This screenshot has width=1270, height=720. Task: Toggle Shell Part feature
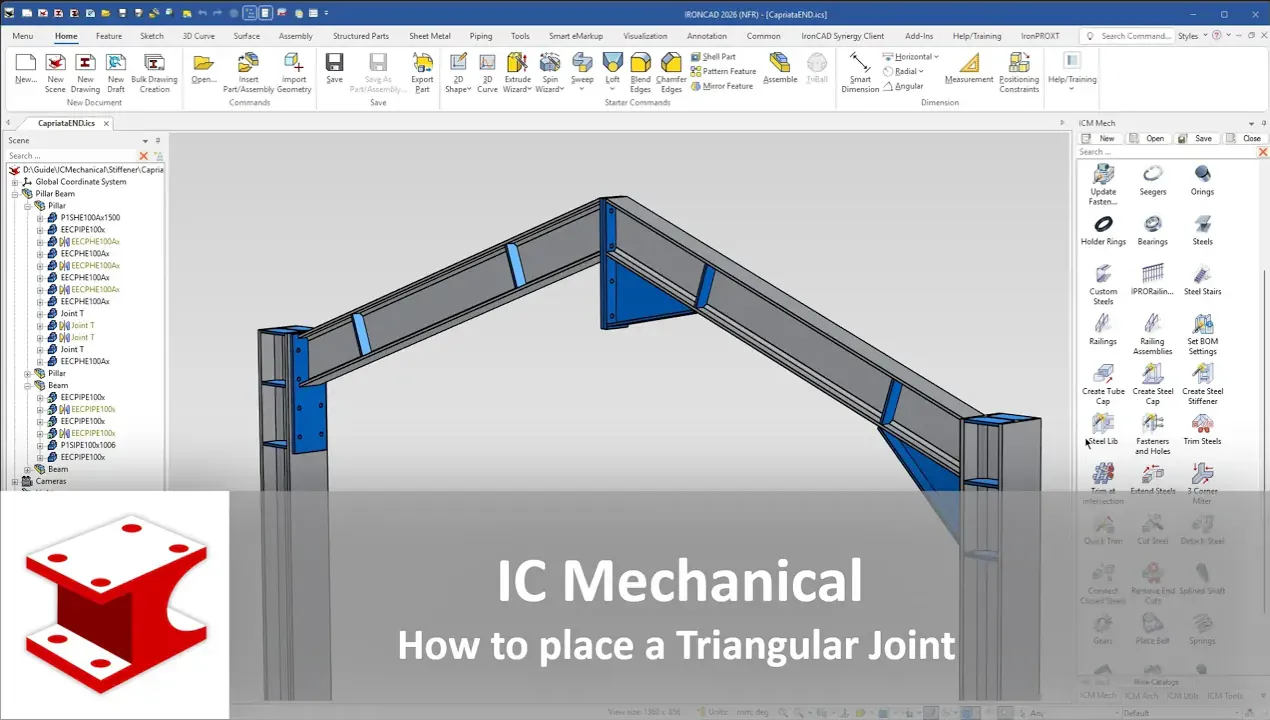click(713, 57)
